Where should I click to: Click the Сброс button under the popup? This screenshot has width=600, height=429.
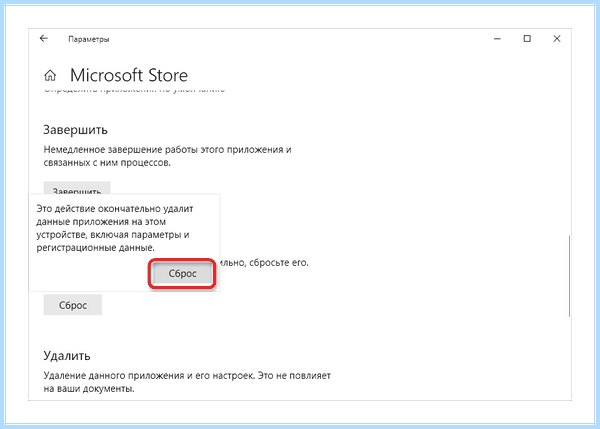[x=73, y=305]
